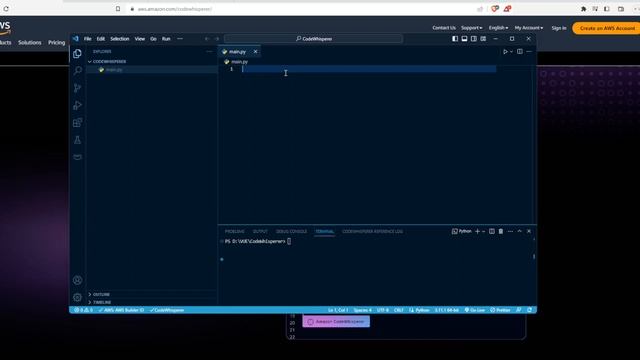Image resolution: width=640 pixels, height=360 pixels.
Task: Toggle the secondary side bar layout icon
Action: pos(473,39)
